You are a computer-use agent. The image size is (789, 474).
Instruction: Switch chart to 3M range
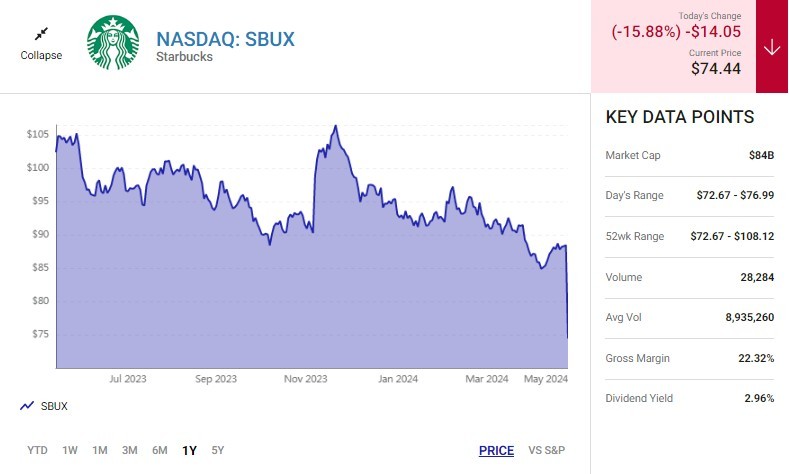tap(130, 450)
